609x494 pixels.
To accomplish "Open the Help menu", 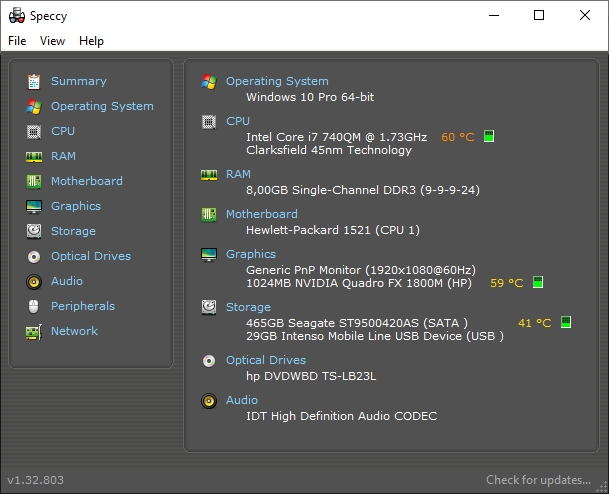I will coord(91,41).
